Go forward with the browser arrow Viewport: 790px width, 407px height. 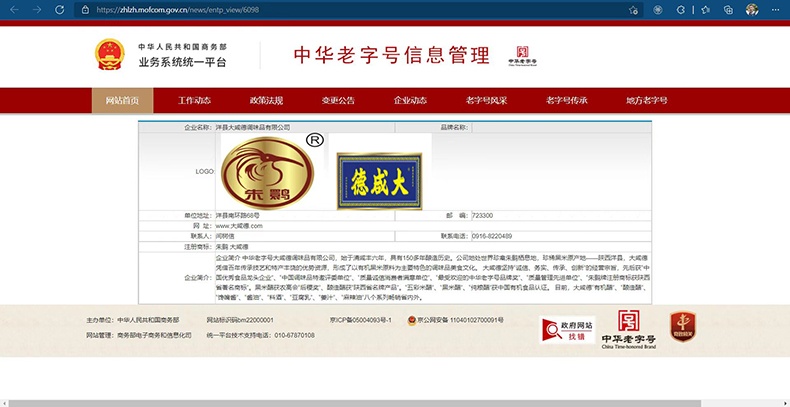pyautogui.click(x=37, y=10)
